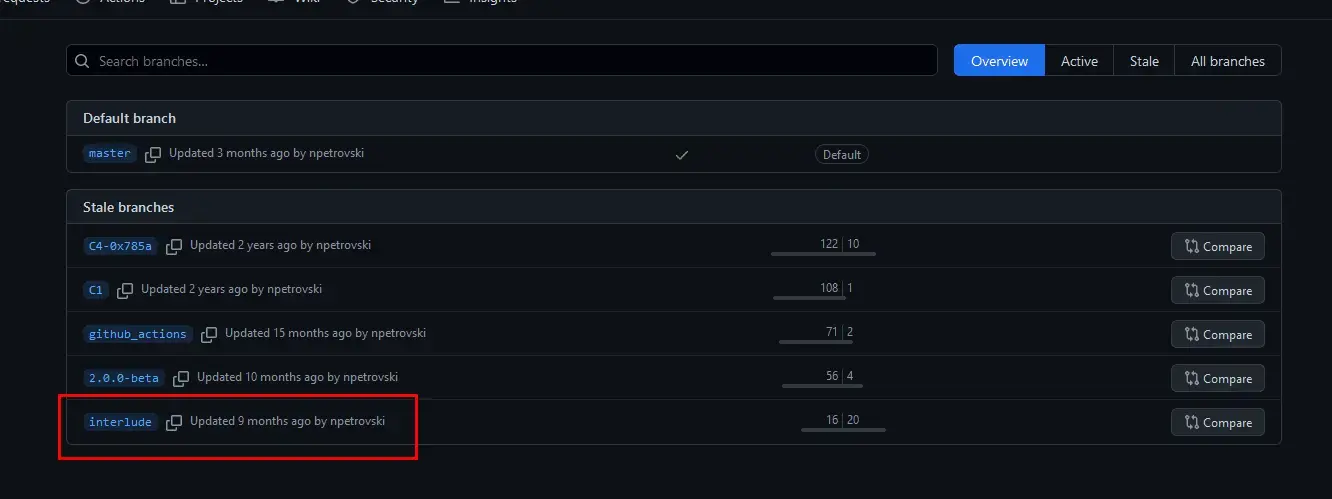This screenshot has width=1332, height=499.
Task: Compare the C1 branch
Action: click(x=1218, y=290)
